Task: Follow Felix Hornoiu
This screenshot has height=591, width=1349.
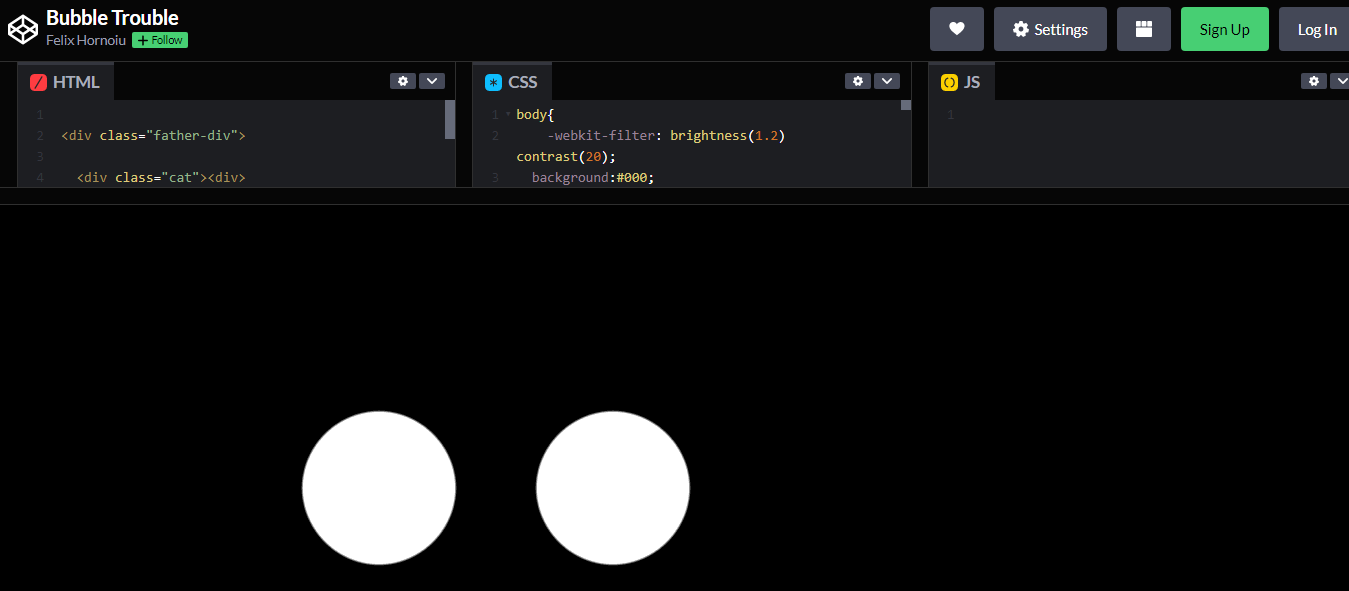Action: click(158, 40)
